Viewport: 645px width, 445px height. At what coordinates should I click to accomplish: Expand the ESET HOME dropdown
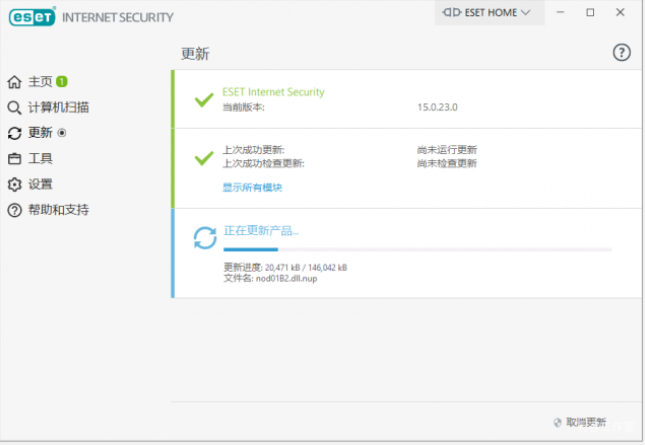pos(490,13)
